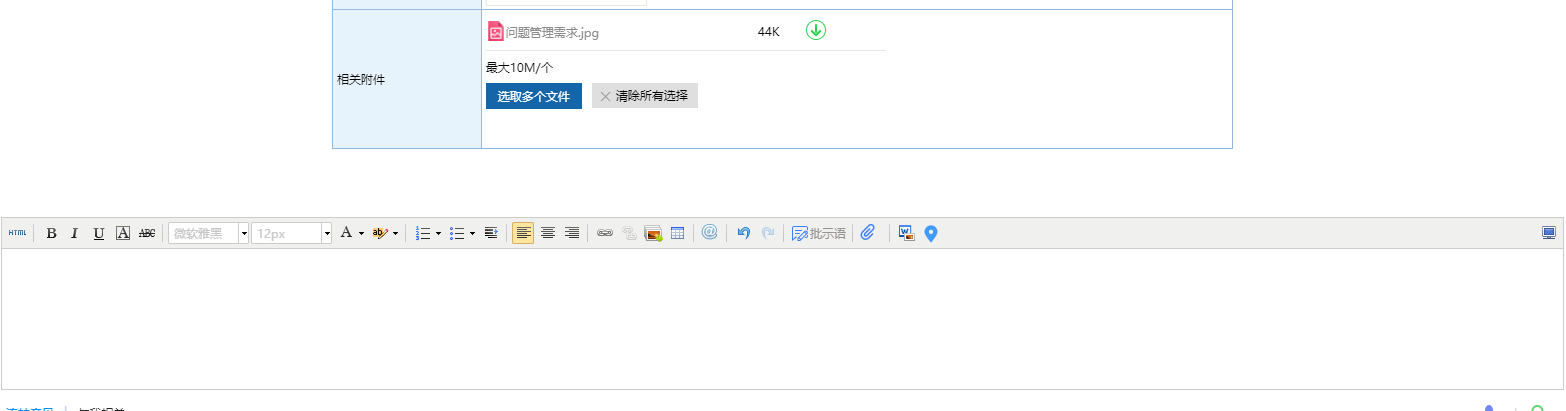This screenshot has height=411, width=1566.
Task: Center align the text
Action: (x=548, y=233)
